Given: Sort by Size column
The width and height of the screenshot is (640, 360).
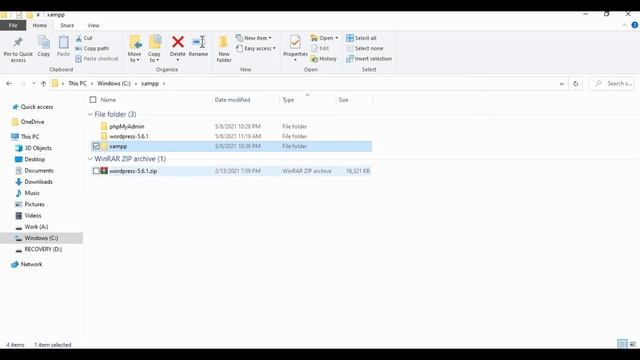Looking at the screenshot, I should [x=343, y=100].
